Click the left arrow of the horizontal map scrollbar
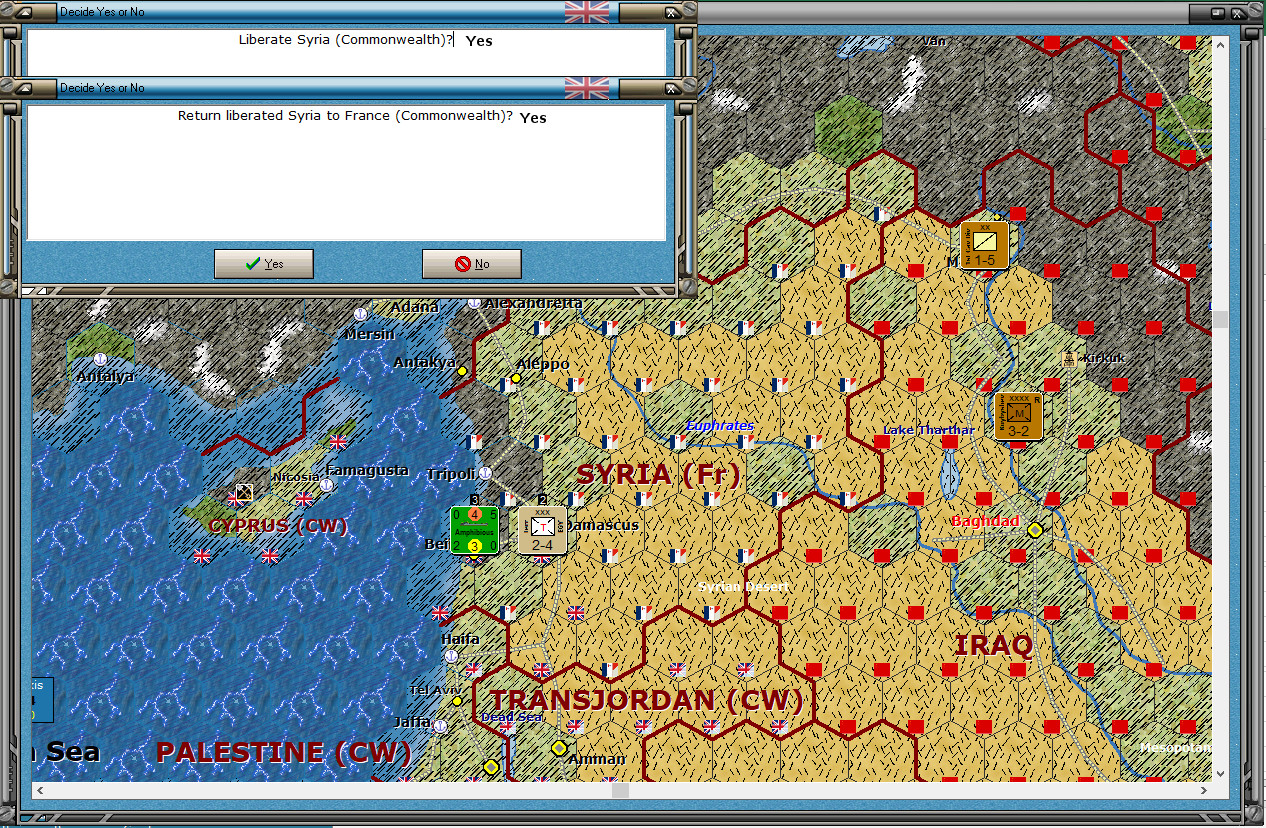 coord(39,790)
